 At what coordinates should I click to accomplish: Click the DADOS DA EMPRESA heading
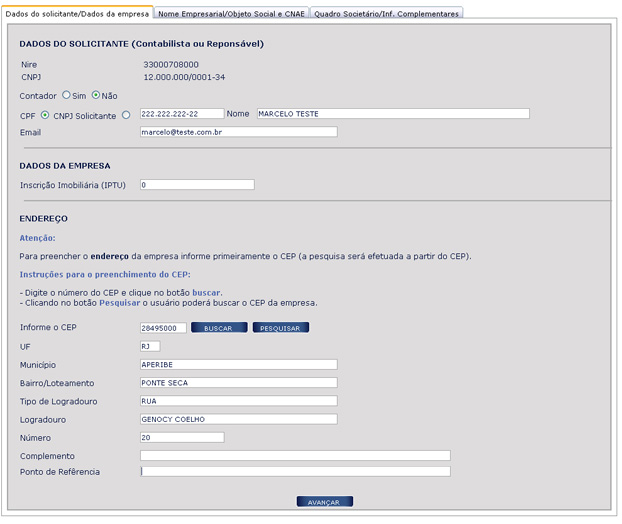click(65, 166)
